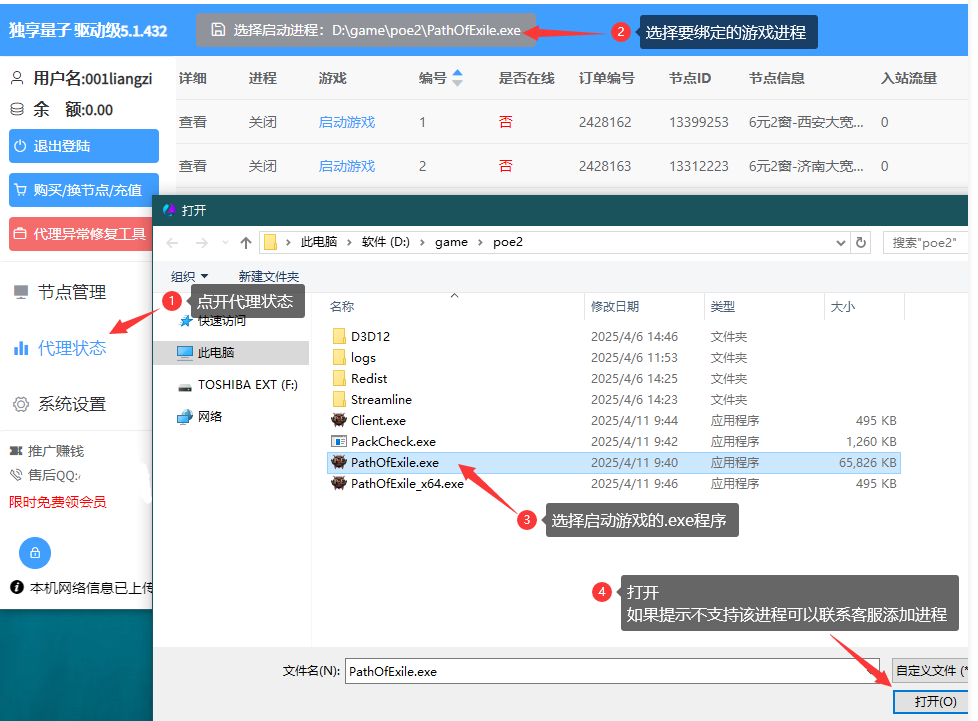Click the forward arrow in file dialog
Image resolution: width=978 pixels, height=721 pixels.
201,243
